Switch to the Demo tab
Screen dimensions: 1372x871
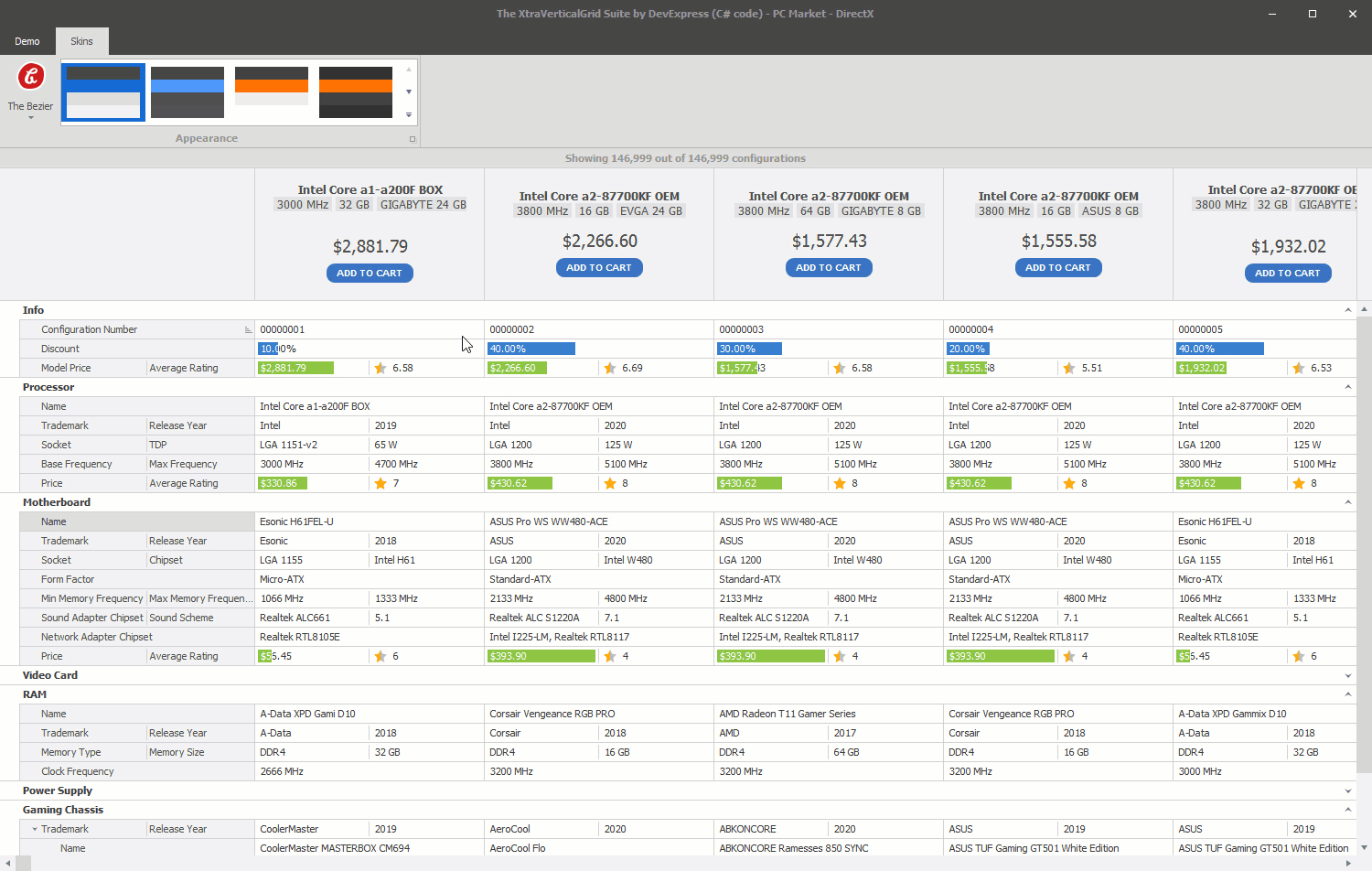[x=27, y=41]
